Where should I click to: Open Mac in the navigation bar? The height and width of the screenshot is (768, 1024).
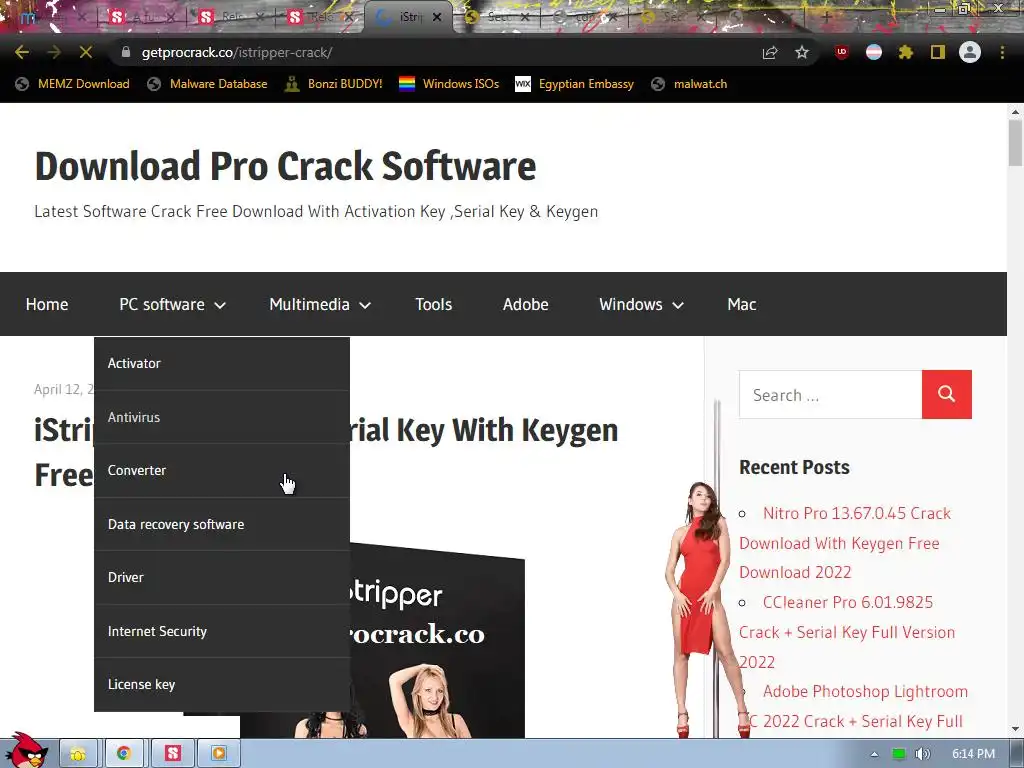pos(742,304)
